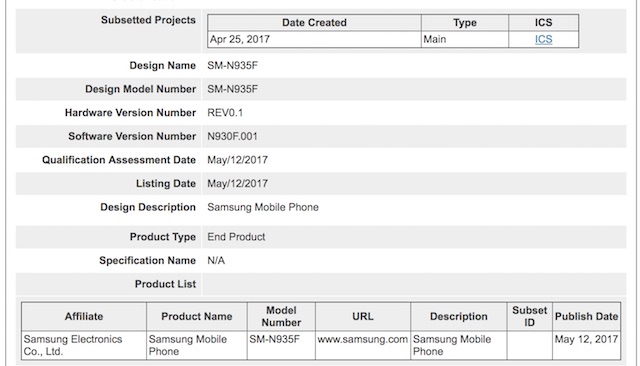Image resolution: width=640 pixels, height=366 pixels.
Task: Click the Design Model Number value SM-N935F
Action: coord(232,89)
